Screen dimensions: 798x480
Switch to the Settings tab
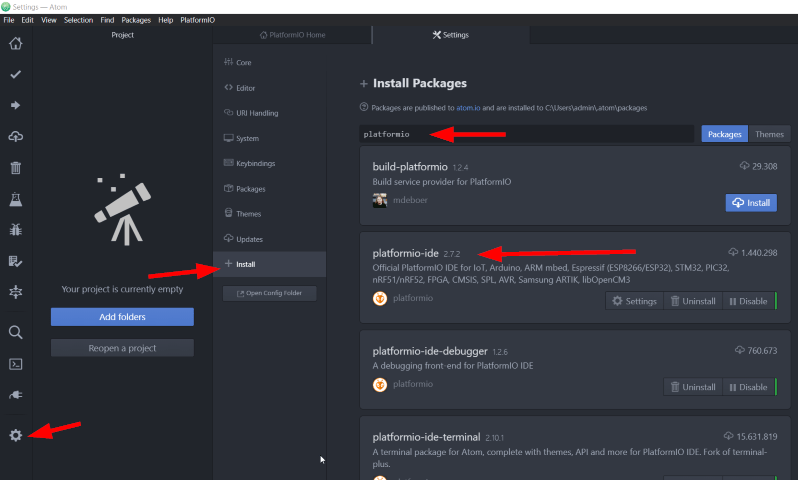[451, 35]
